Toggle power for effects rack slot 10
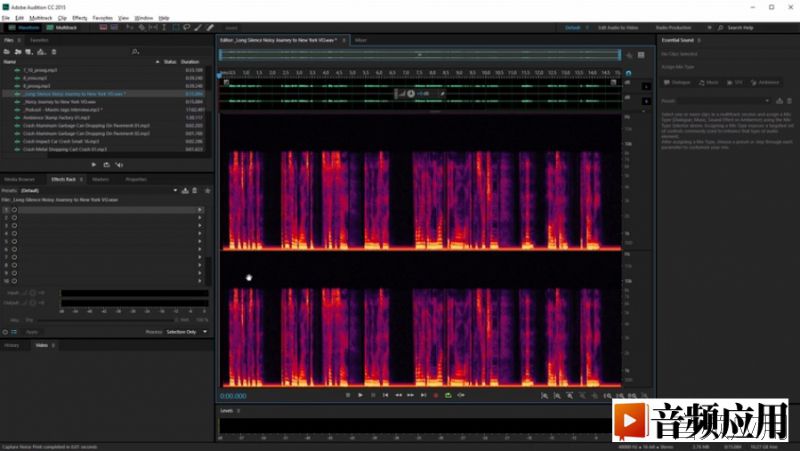The width and height of the screenshot is (800, 451). click(14, 281)
